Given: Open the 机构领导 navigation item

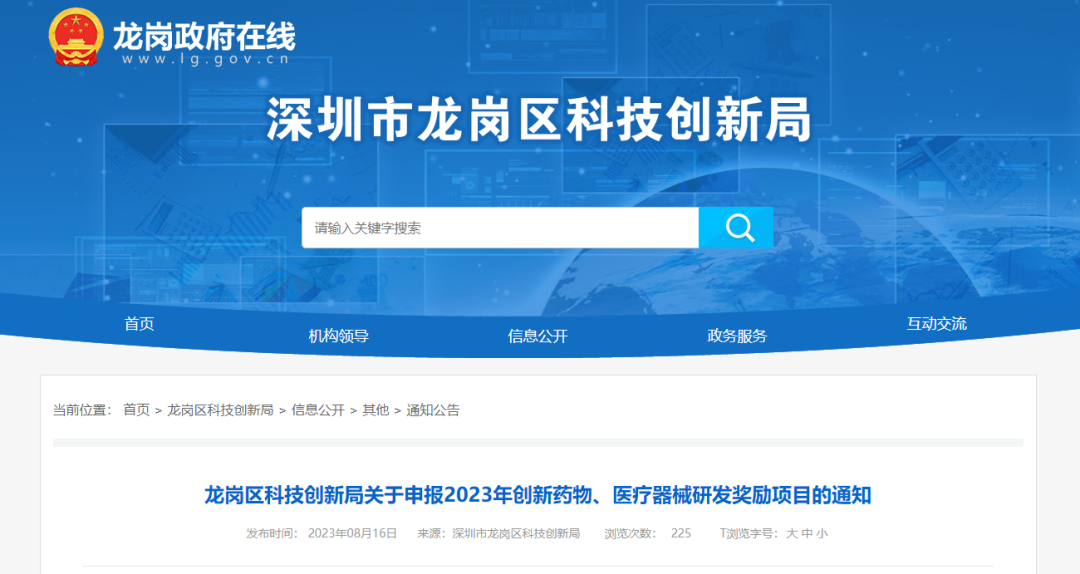Looking at the screenshot, I should (339, 336).
